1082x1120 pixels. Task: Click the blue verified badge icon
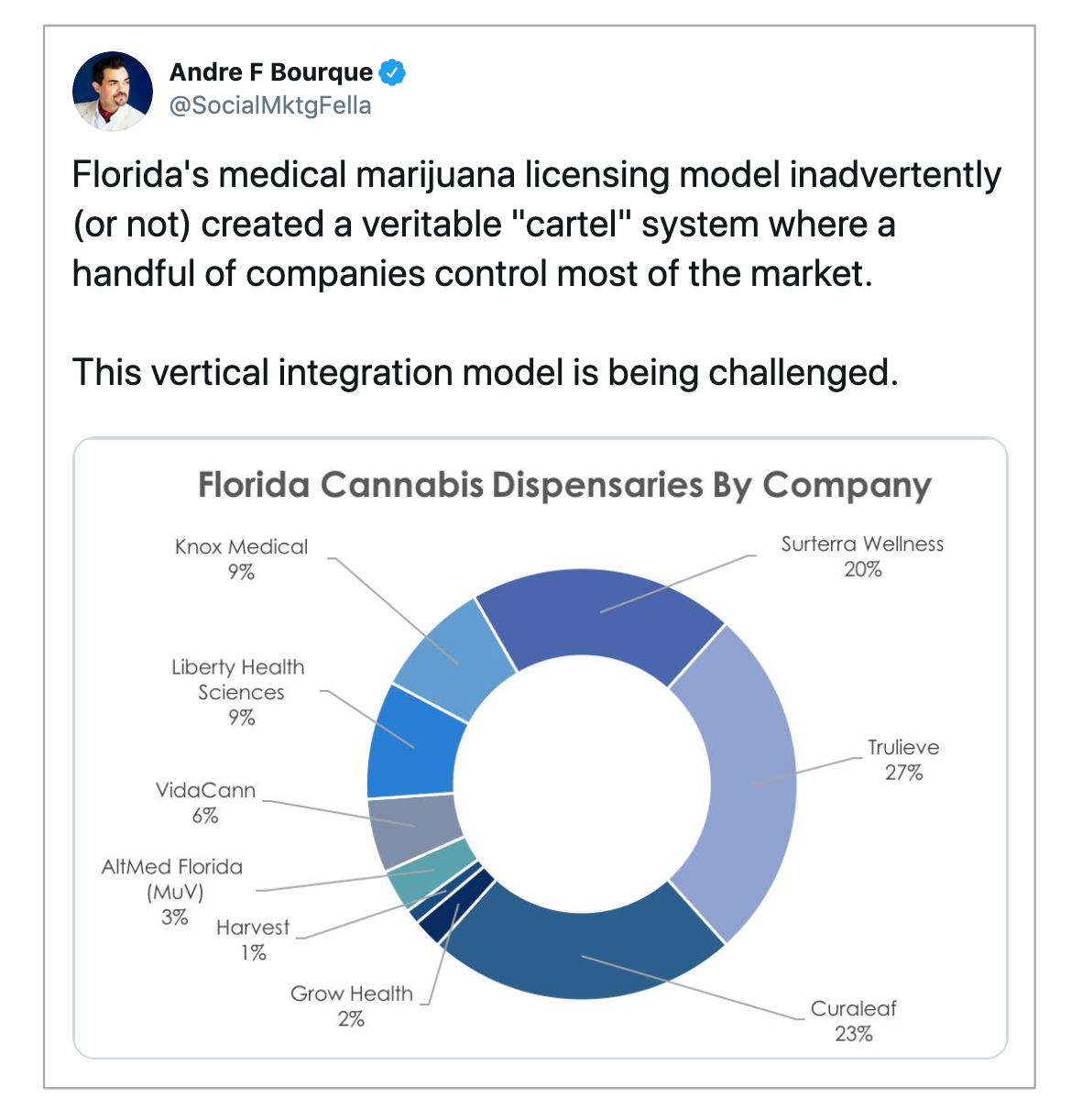coord(392,72)
